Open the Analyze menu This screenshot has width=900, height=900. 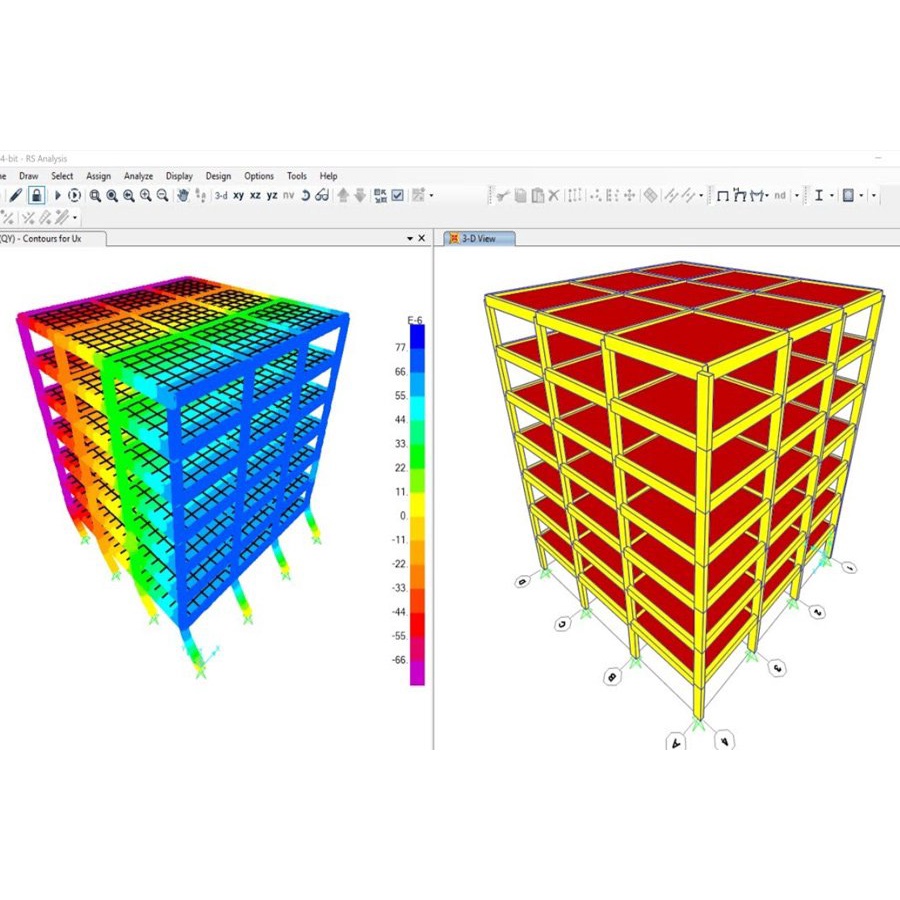tap(138, 176)
